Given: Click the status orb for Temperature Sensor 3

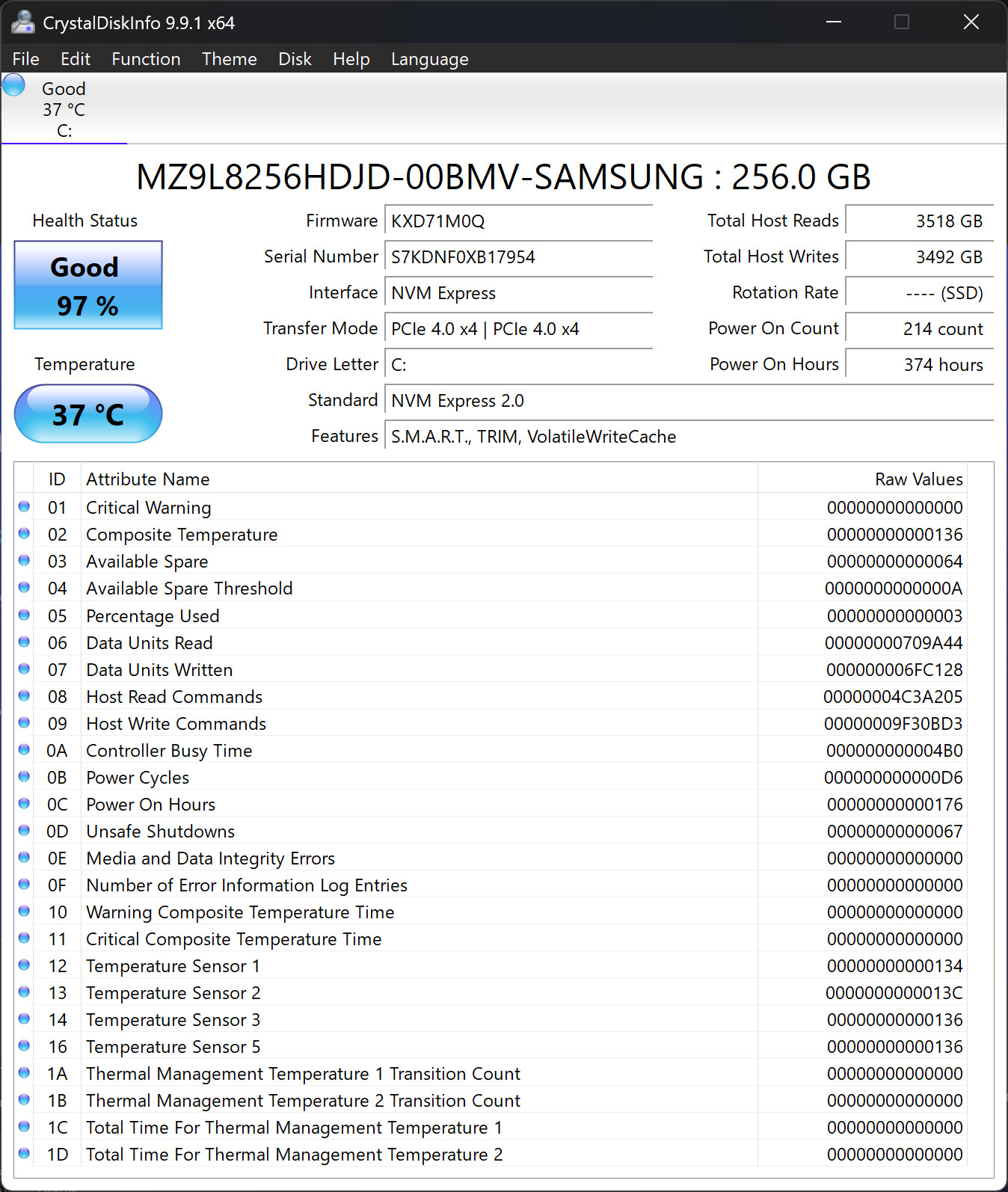Looking at the screenshot, I should click(x=24, y=1019).
